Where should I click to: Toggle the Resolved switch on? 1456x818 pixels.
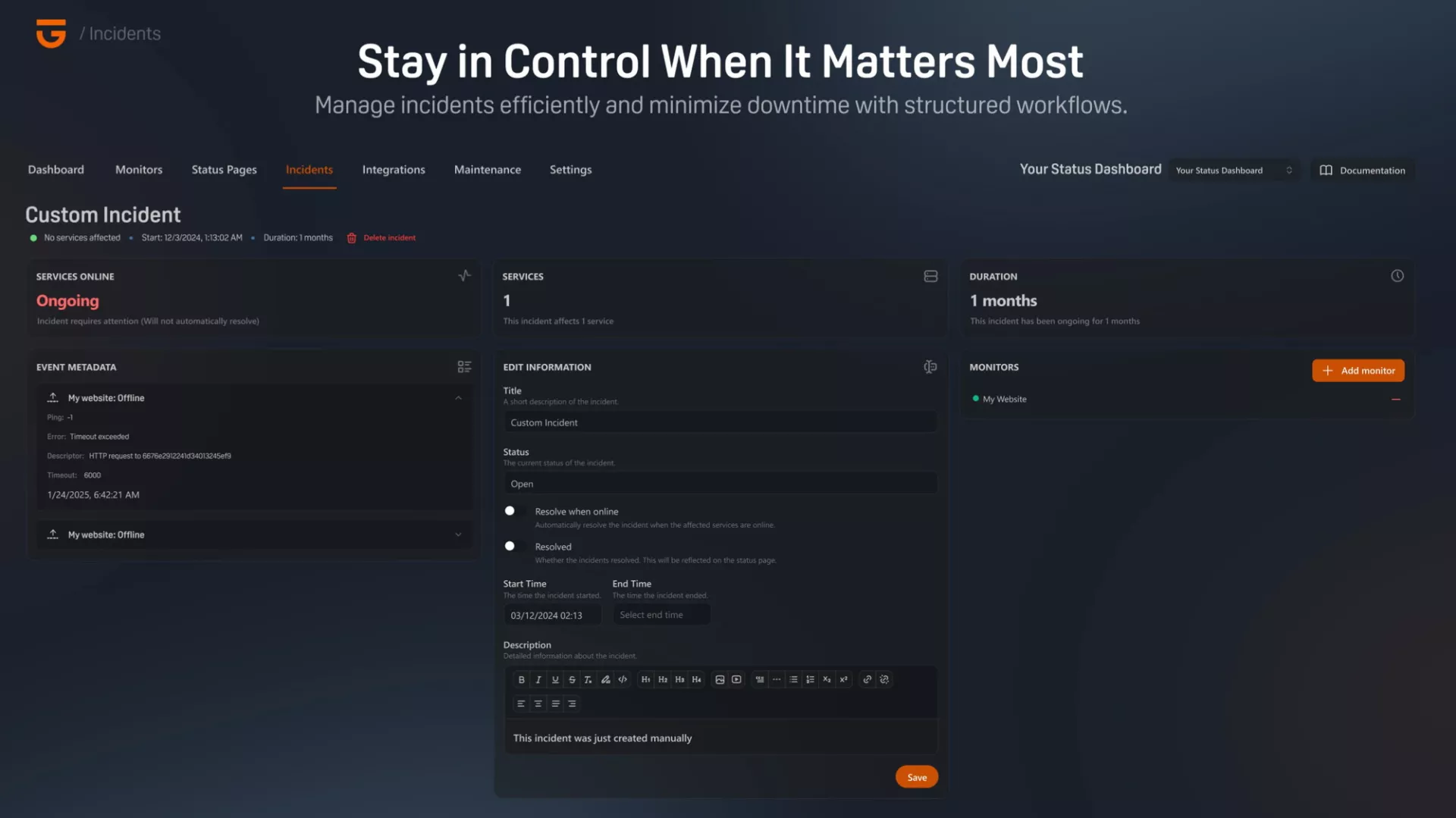pos(515,546)
